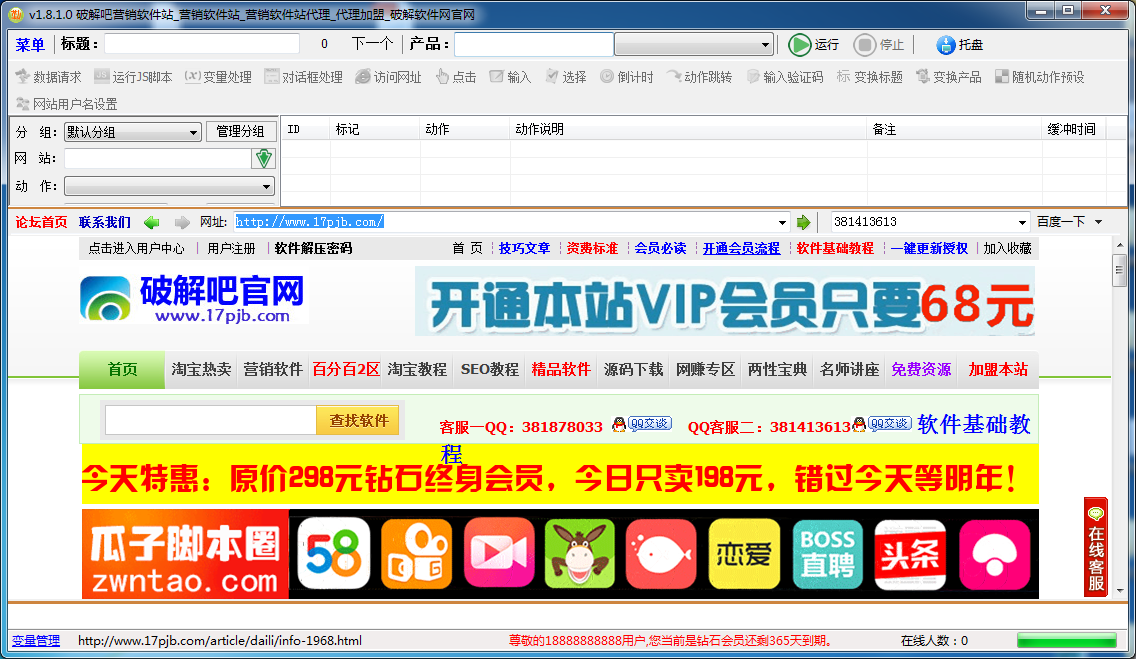Click the BOSS直聘 app icon
Viewport: 1136px width, 659px height.
[x=827, y=554]
